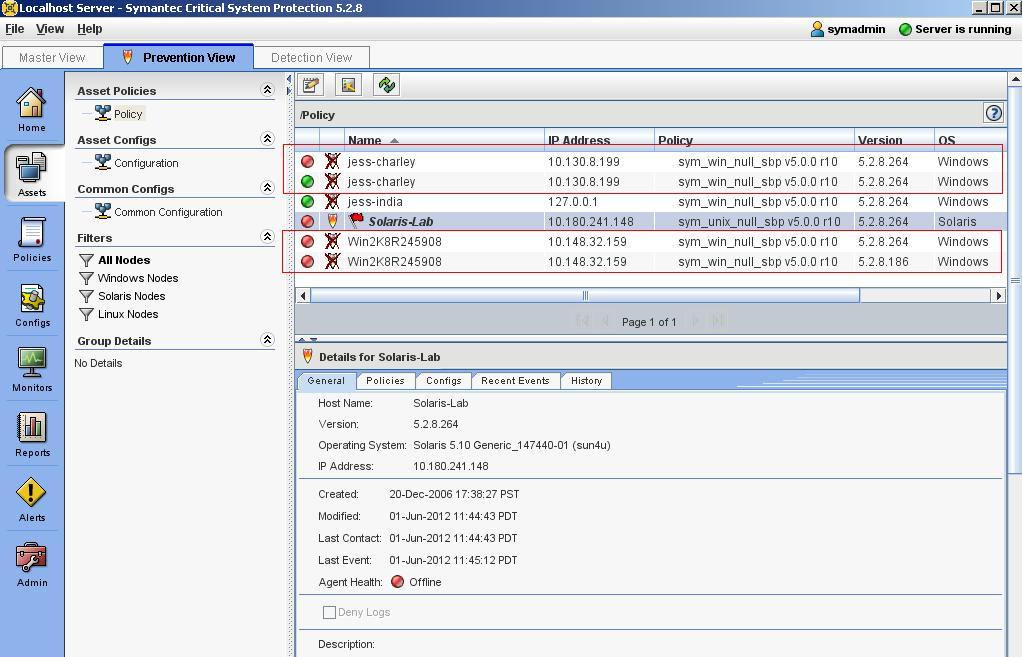Open the Reports sidebar icon

point(32,433)
